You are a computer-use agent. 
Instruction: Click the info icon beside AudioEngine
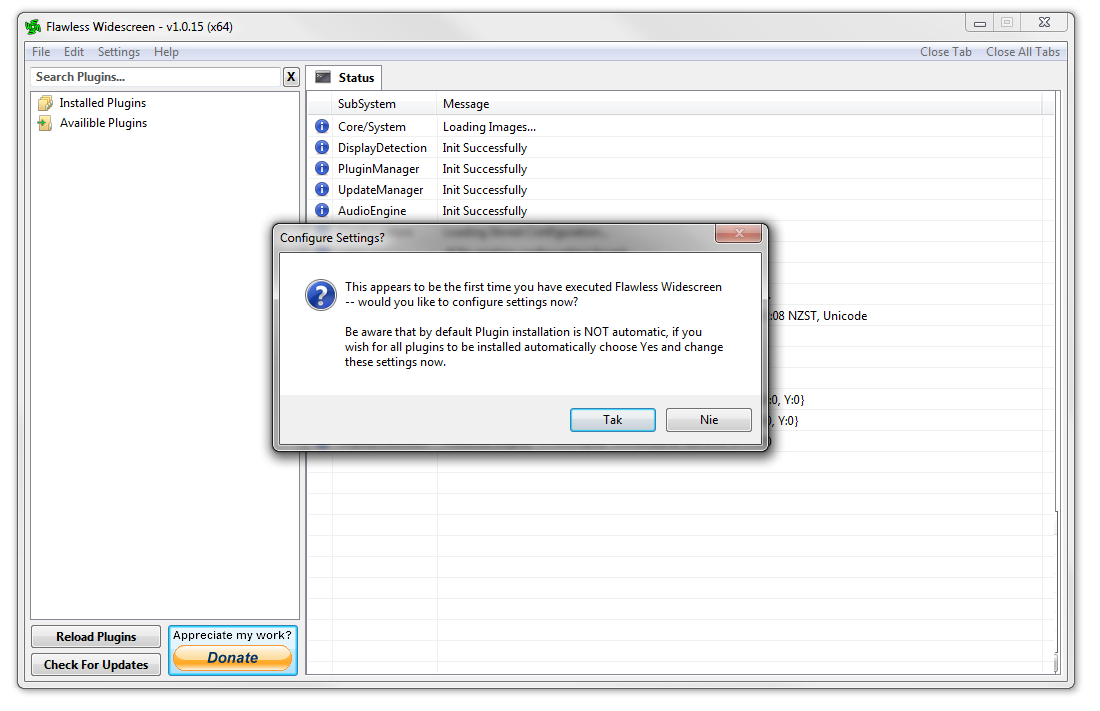pos(322,211)
